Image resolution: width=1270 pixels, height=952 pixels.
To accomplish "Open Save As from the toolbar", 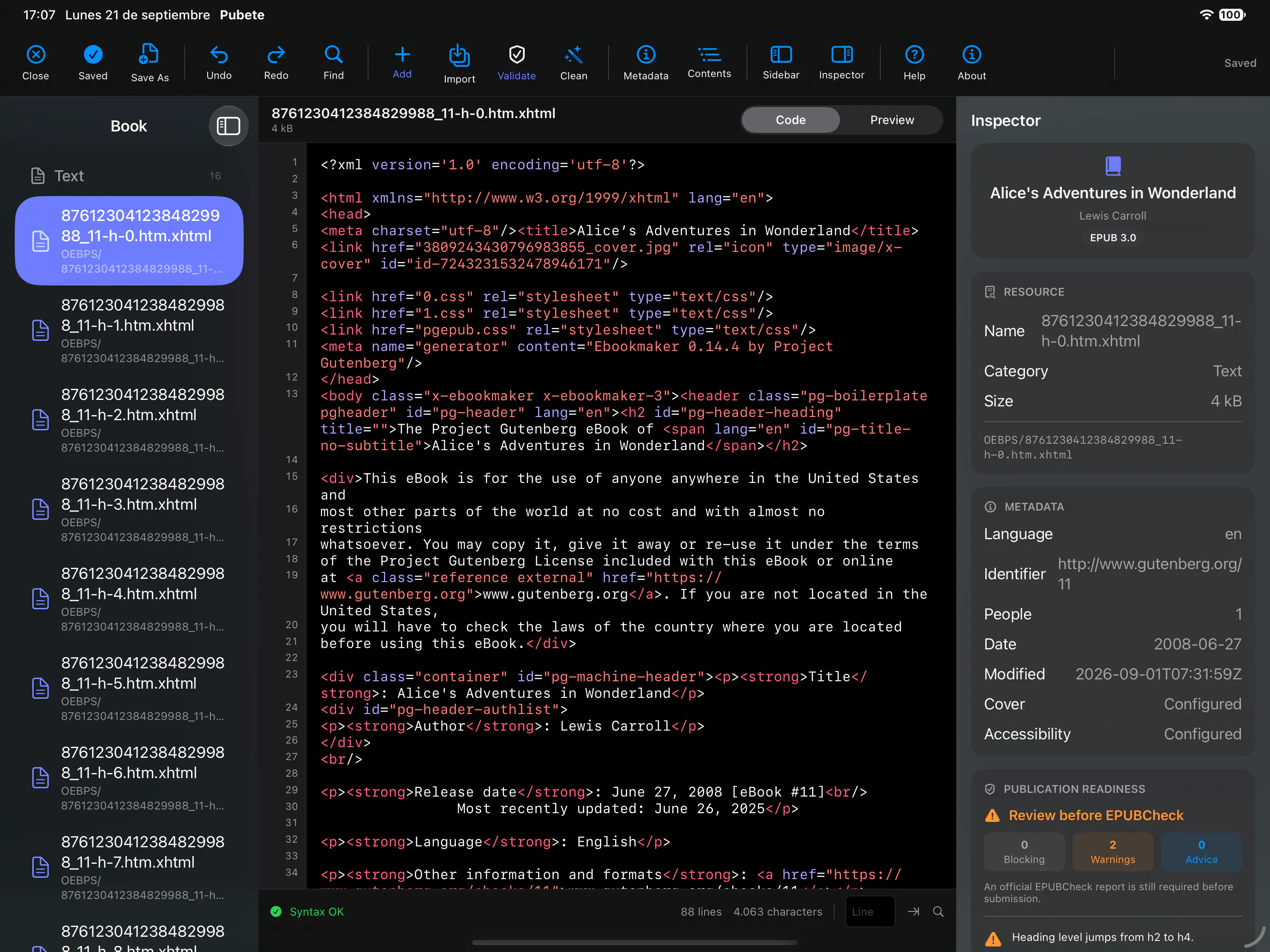I will [x=150, y=63].
